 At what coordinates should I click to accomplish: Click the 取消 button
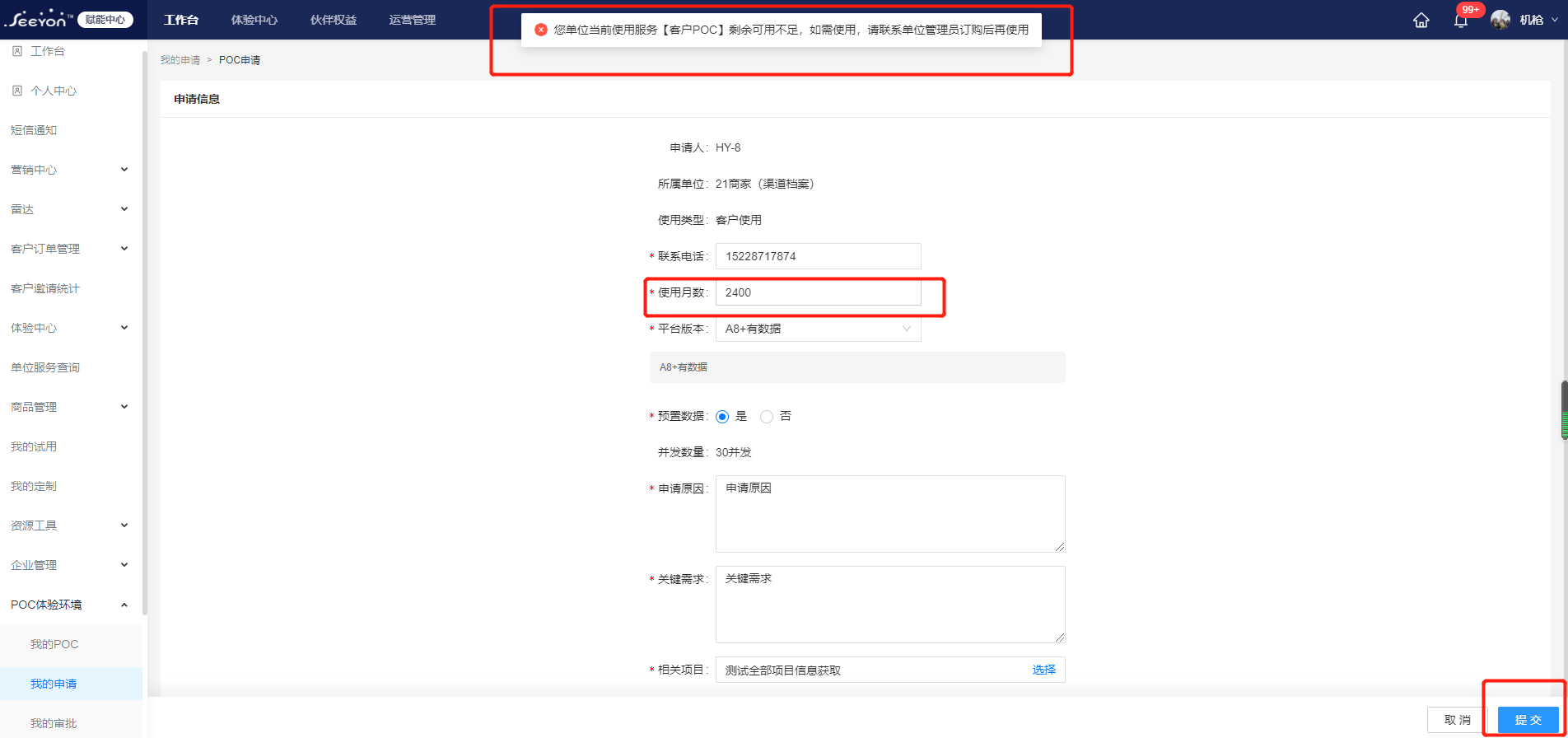click(x=1458, y=720)
